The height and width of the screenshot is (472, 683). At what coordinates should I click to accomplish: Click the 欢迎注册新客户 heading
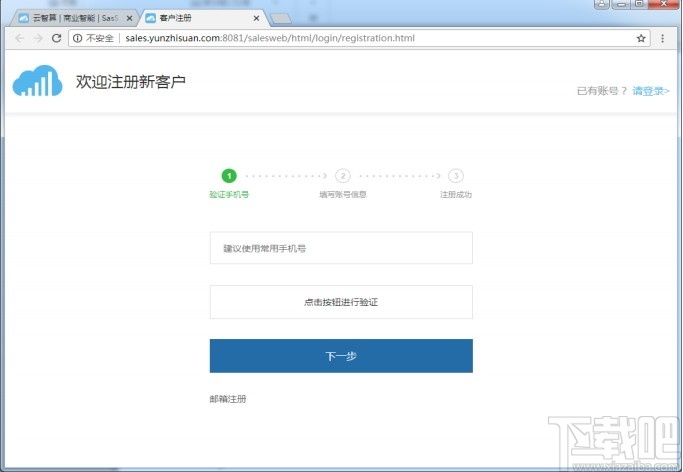click(131, 81)
